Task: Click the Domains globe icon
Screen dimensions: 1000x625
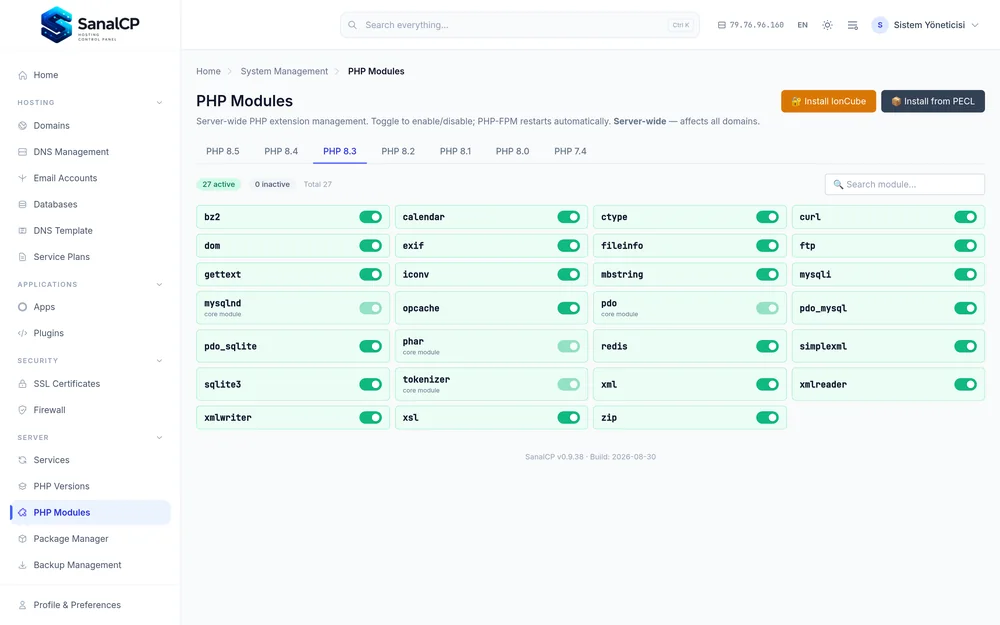Action: (x=22, y=126)
